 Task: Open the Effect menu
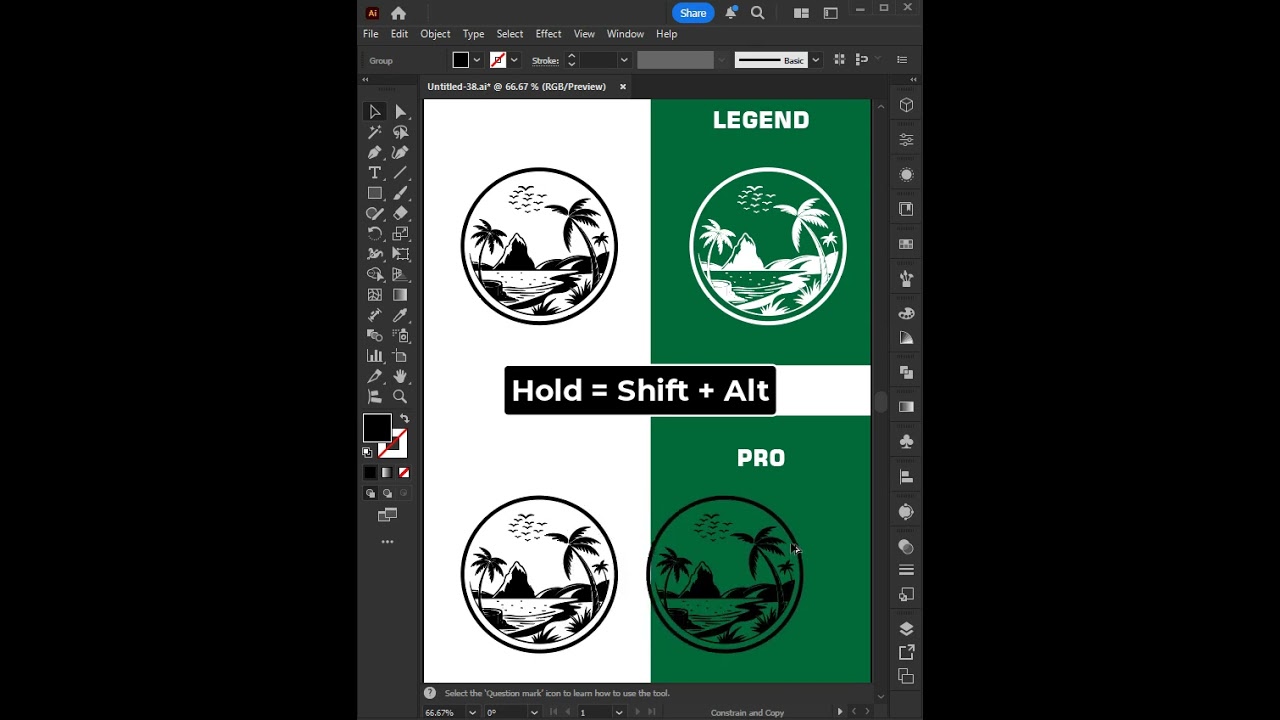tap(548, 34)
